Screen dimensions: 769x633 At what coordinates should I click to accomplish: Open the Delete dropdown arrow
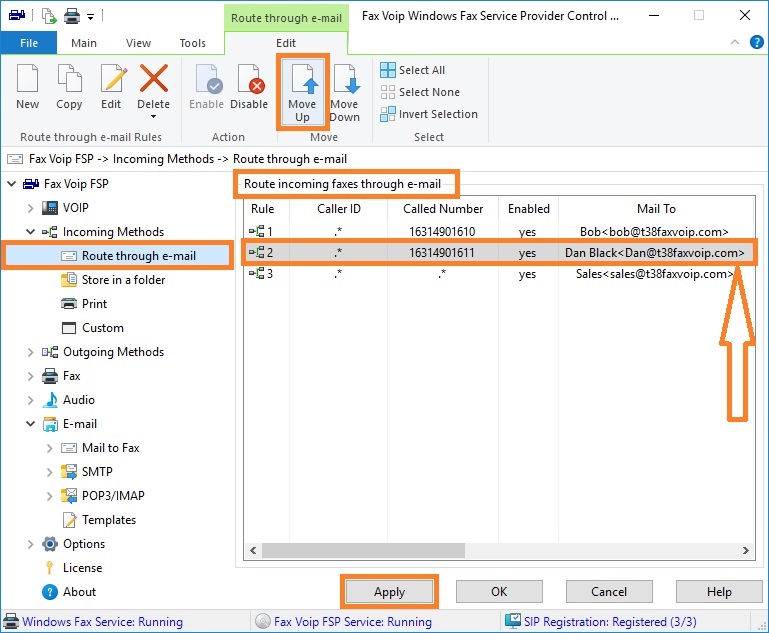coord(154,117)
